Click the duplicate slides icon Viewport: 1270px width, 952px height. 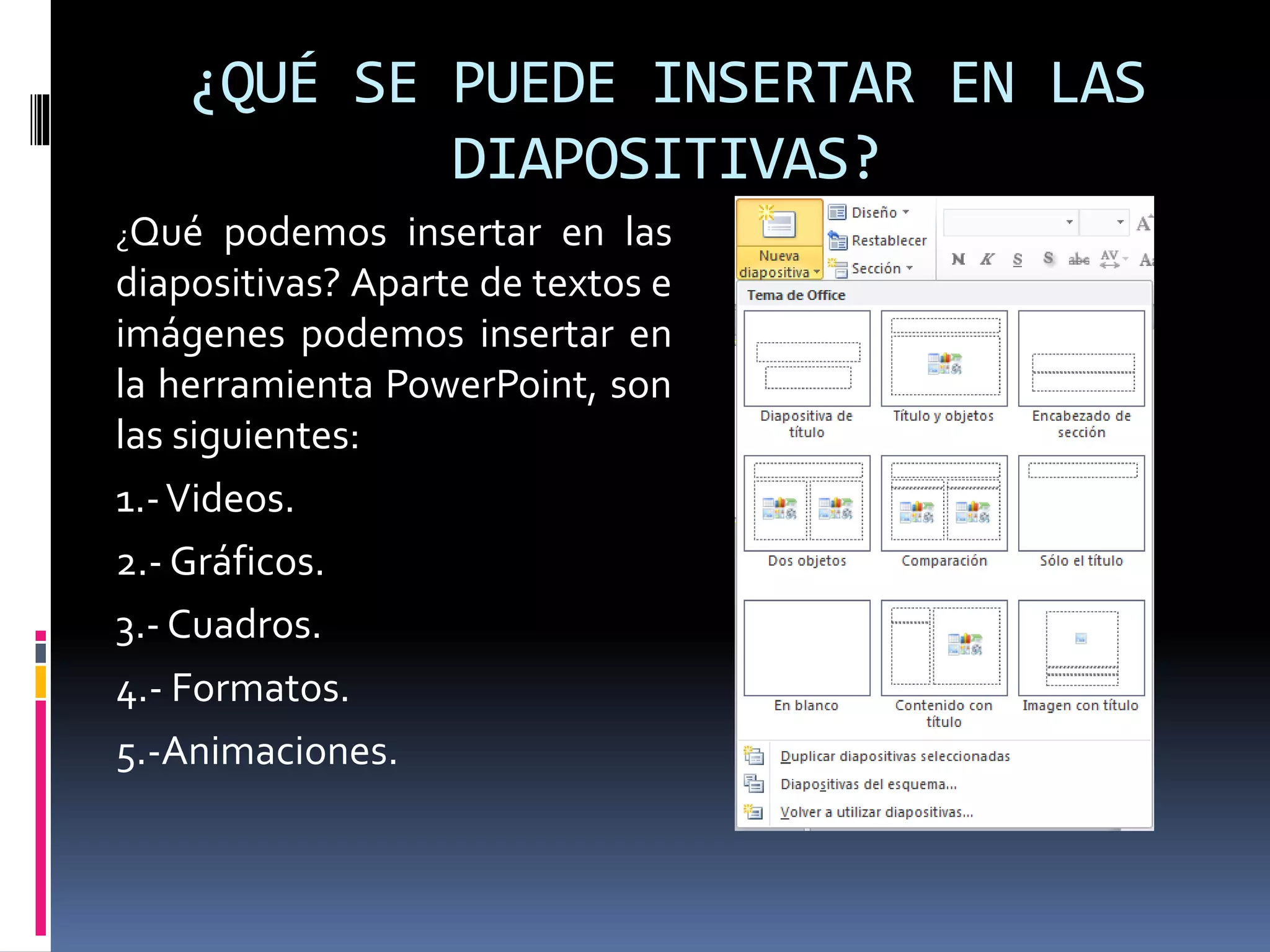753,756
